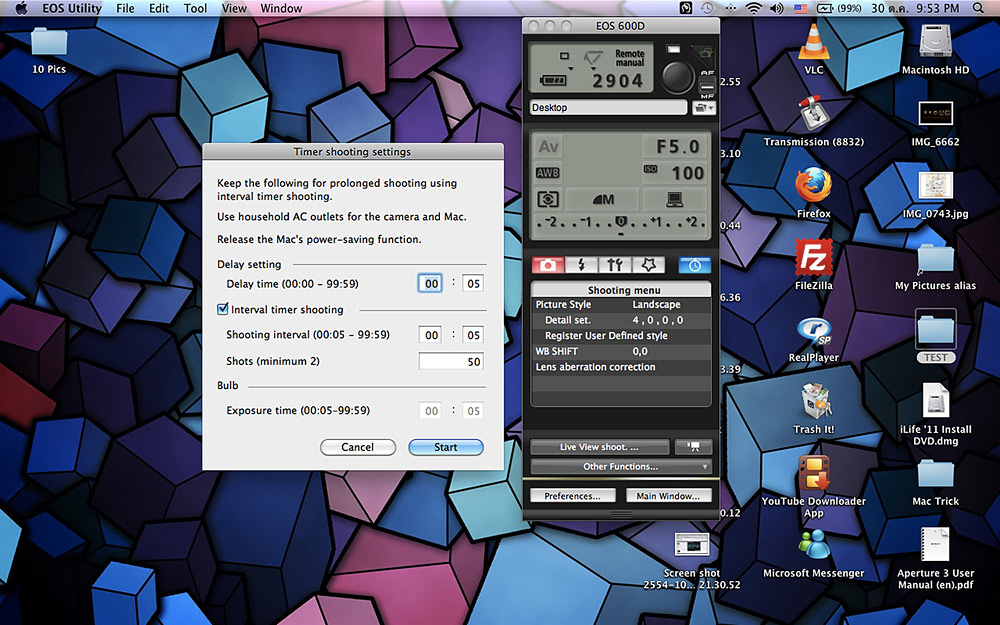
Task: Select the Lens aberration correction row
Action: click(621, 367)
